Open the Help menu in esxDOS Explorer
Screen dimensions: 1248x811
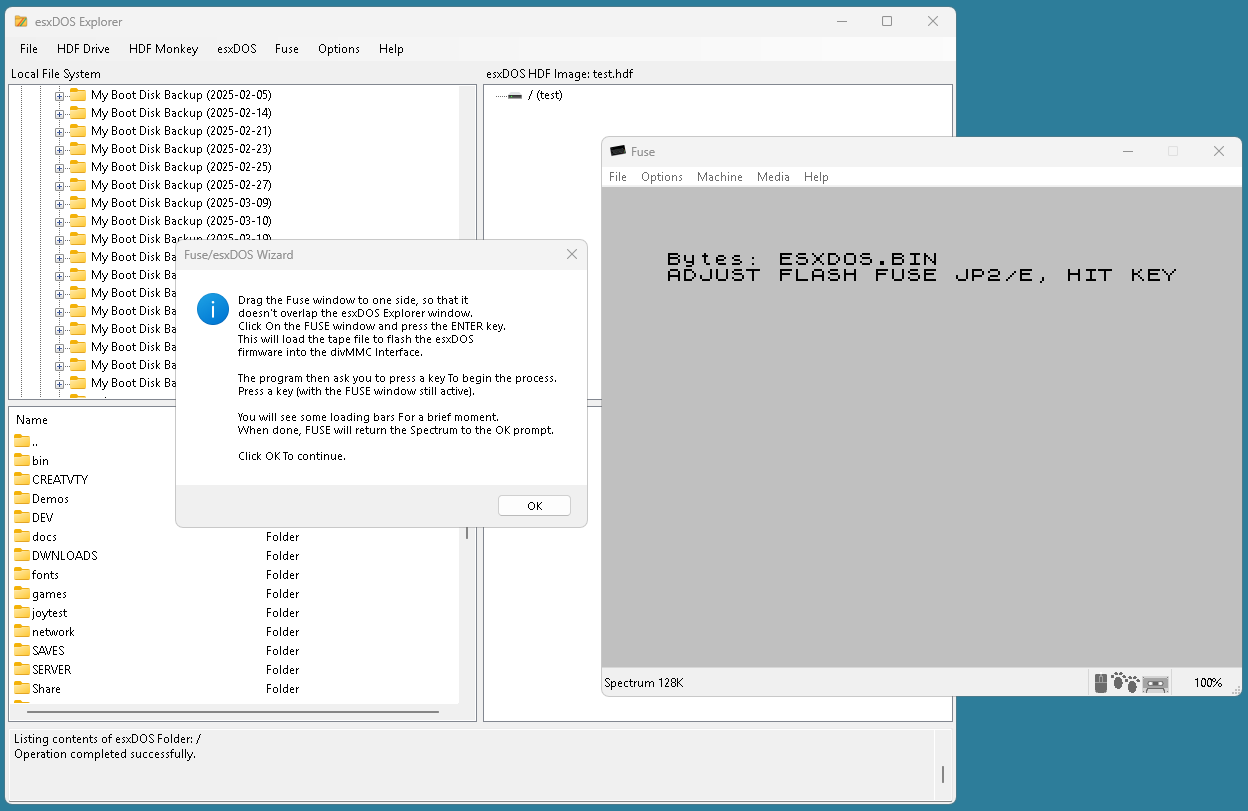point(391,49)
